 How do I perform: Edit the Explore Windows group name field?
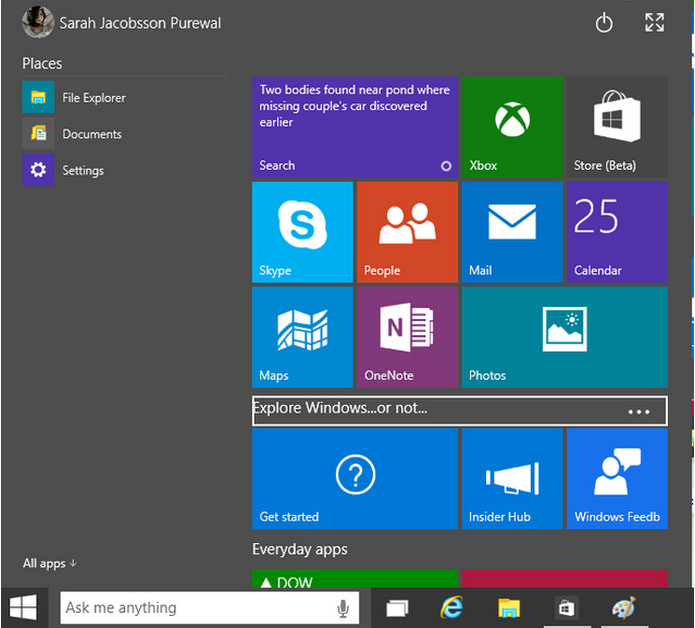coord(460,411)
